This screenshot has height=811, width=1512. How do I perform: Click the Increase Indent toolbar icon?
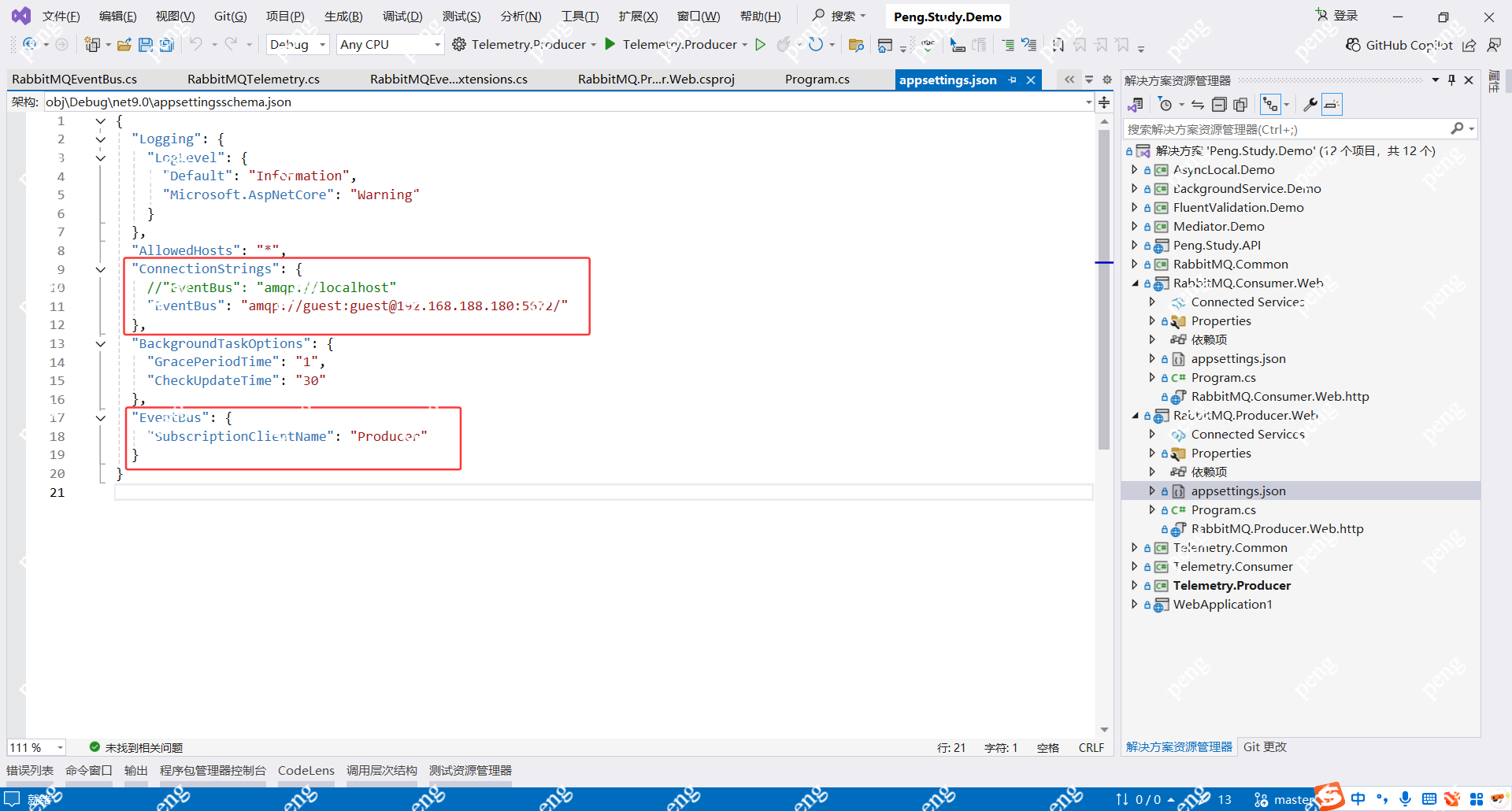[1008, 45]
